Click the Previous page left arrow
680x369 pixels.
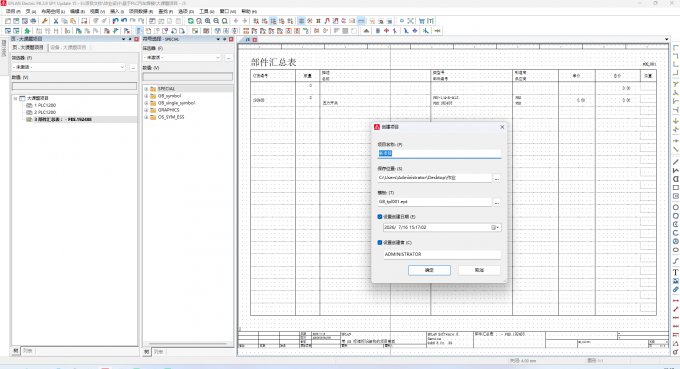click(236, 21)
